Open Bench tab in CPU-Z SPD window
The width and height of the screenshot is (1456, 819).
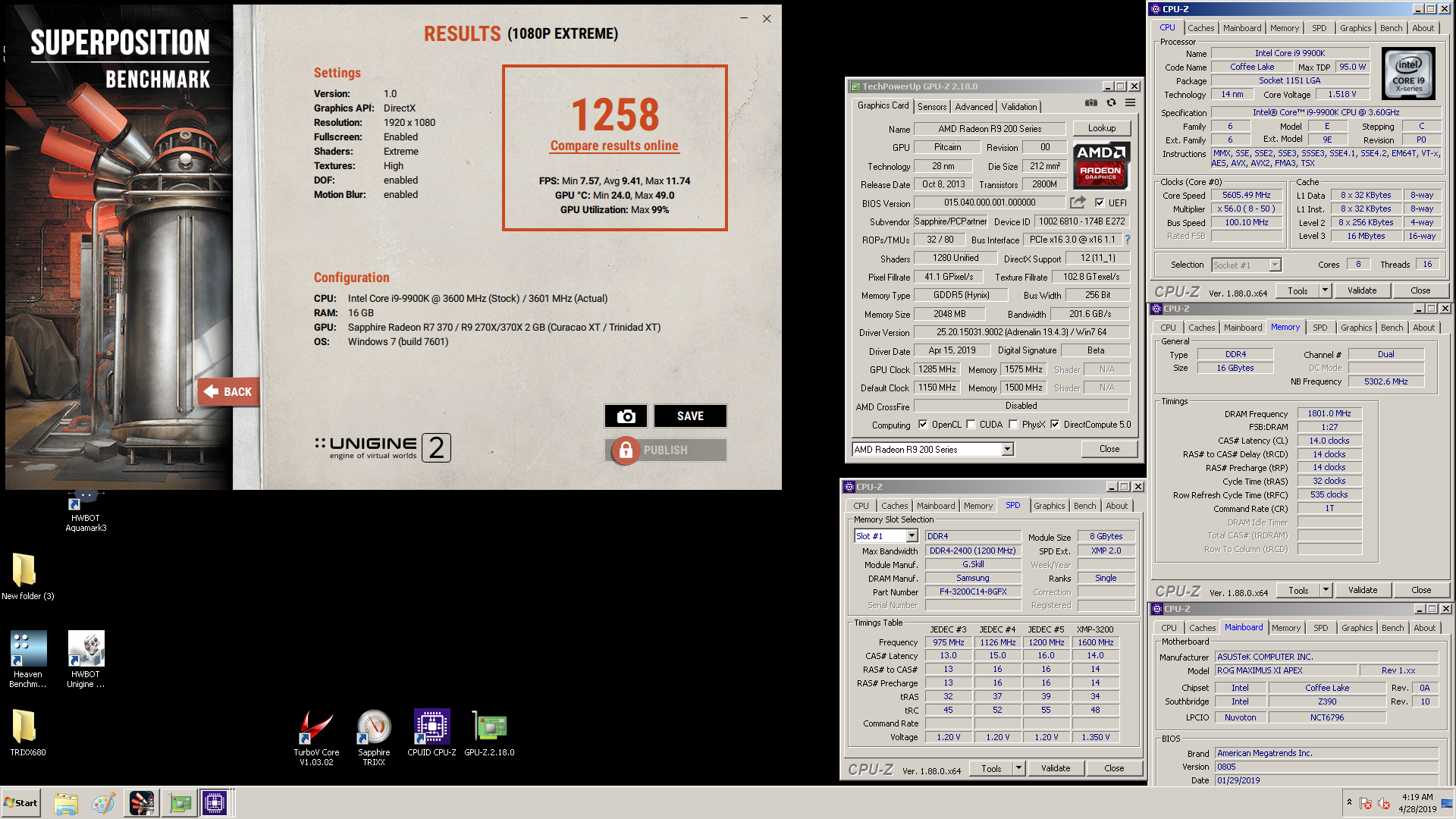coord(1084,506)
